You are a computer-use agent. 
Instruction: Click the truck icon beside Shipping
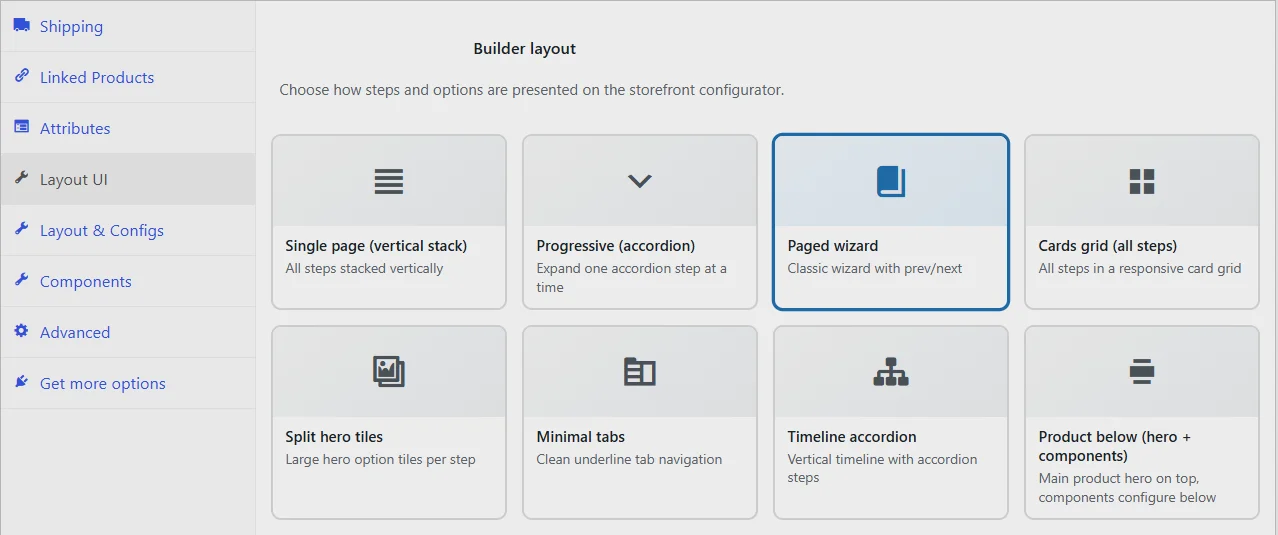pos(21,26)
